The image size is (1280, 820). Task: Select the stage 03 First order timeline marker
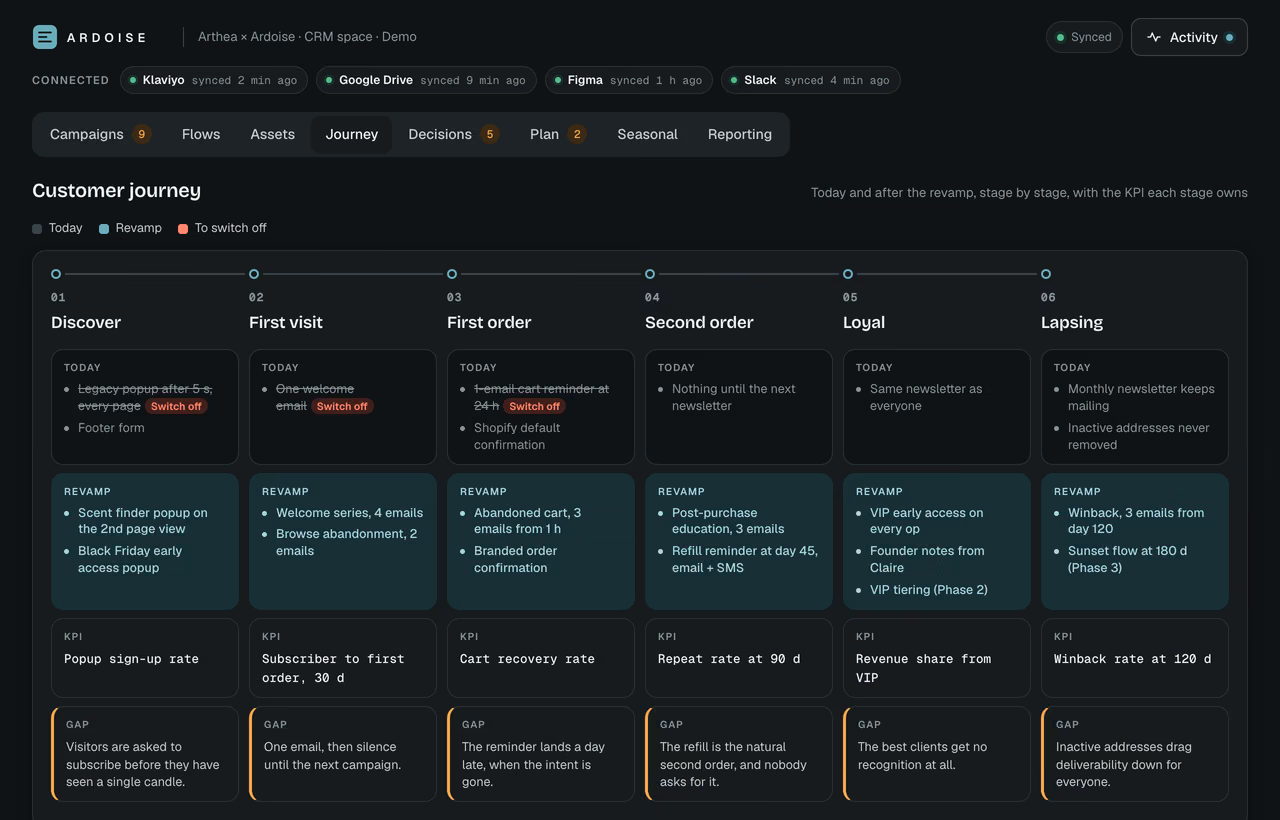[452, 274]
